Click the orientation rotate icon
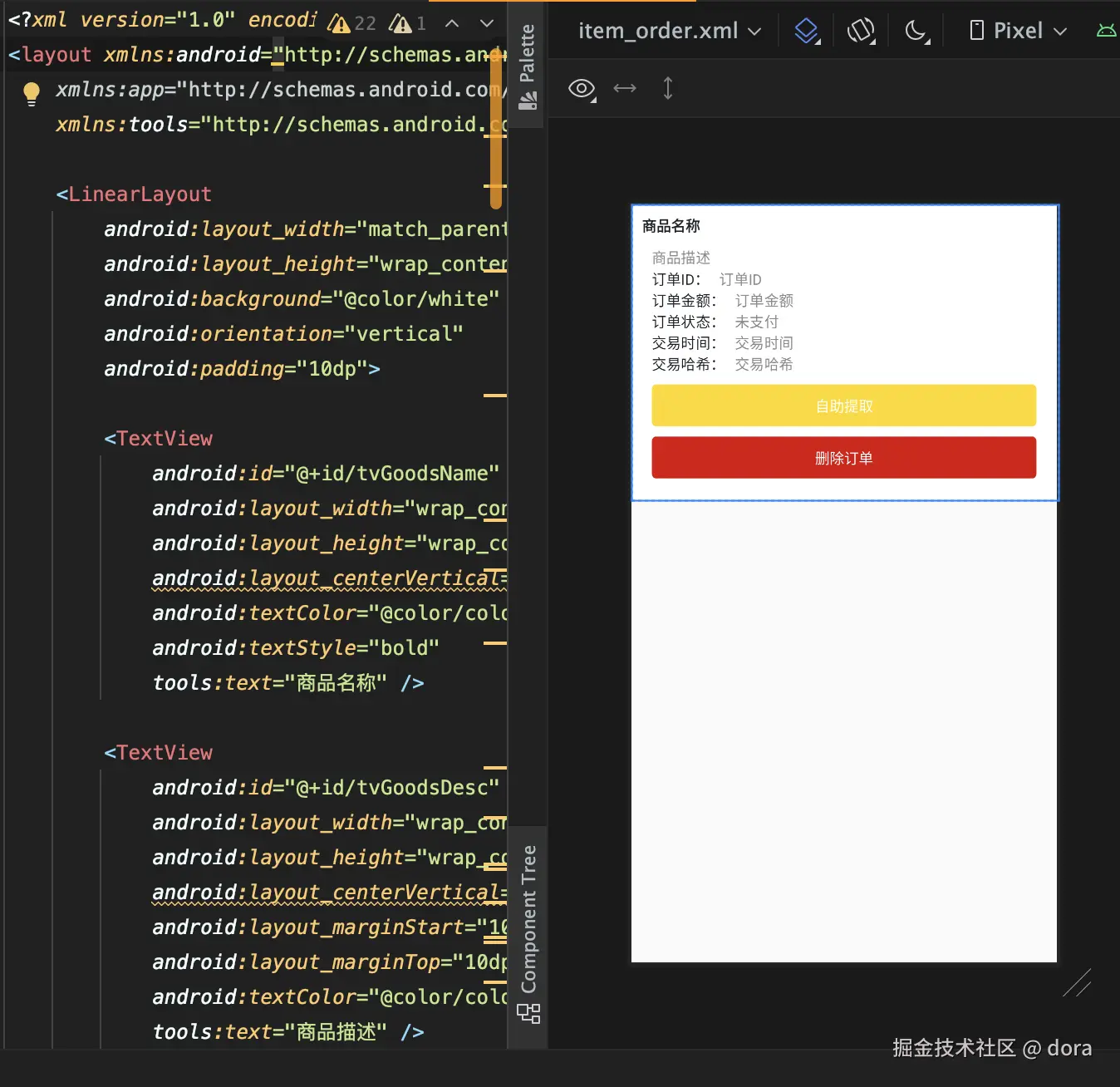Image resolution: width=1120 pixels, height=1087 pixels. click(x=862, y=32)
